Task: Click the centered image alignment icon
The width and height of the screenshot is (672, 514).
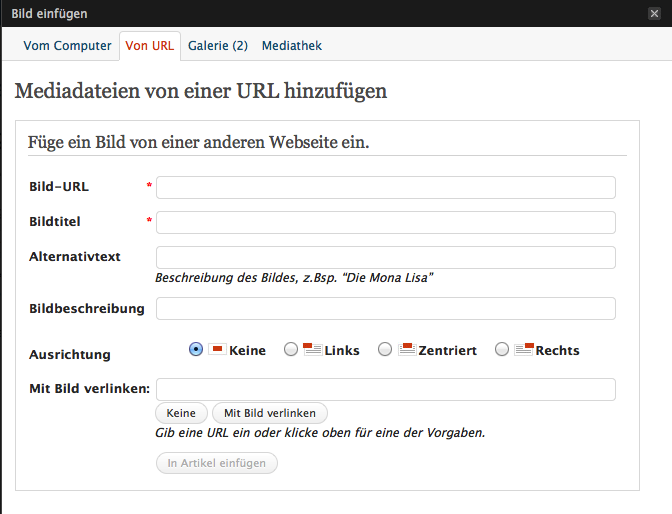Action: [x=406, y=349]
